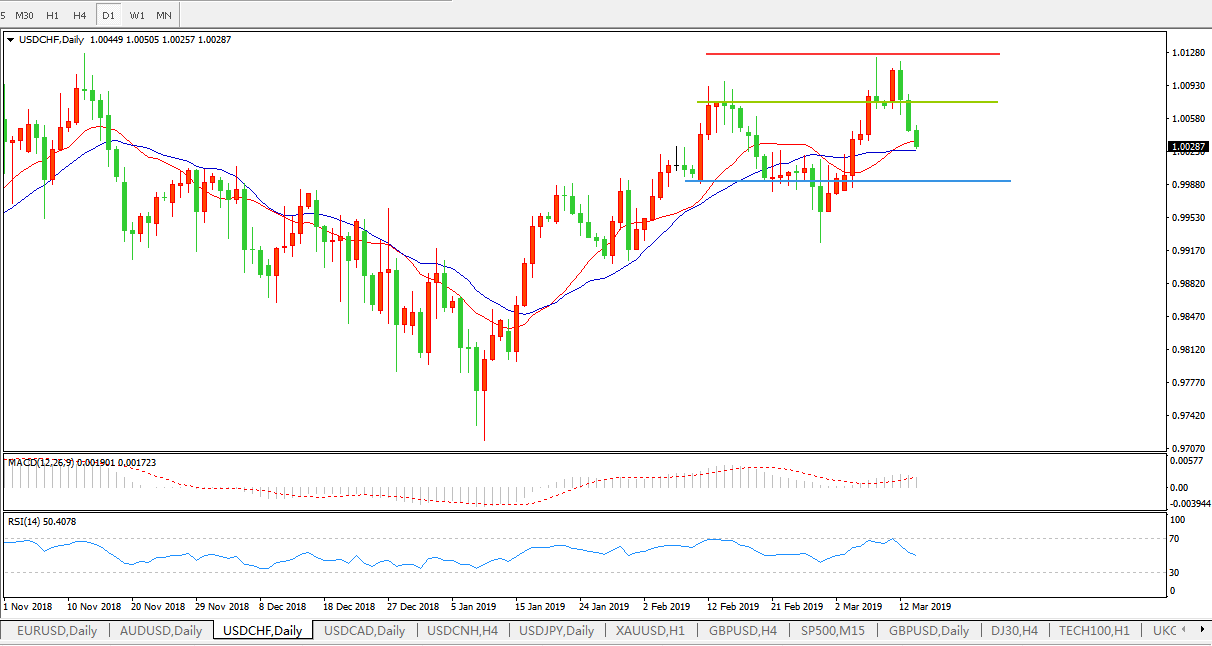Click the RSI(14) indicator label
The image size is (1212, 646).
point(41,522)
